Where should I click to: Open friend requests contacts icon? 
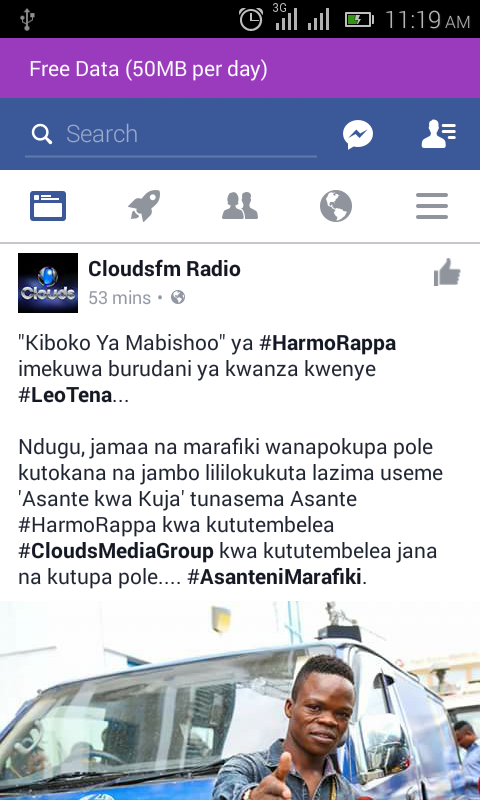click(439, 134)
